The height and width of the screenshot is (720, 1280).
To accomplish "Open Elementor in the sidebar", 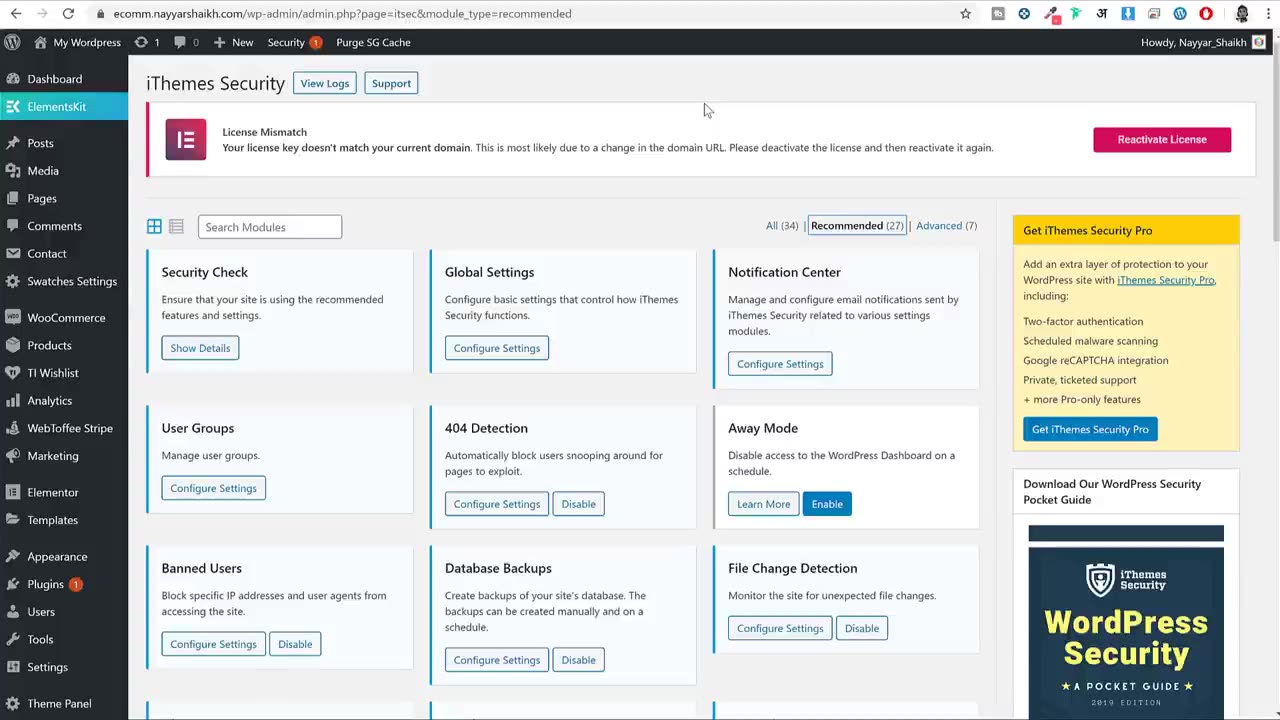I will tap(64, 492).
